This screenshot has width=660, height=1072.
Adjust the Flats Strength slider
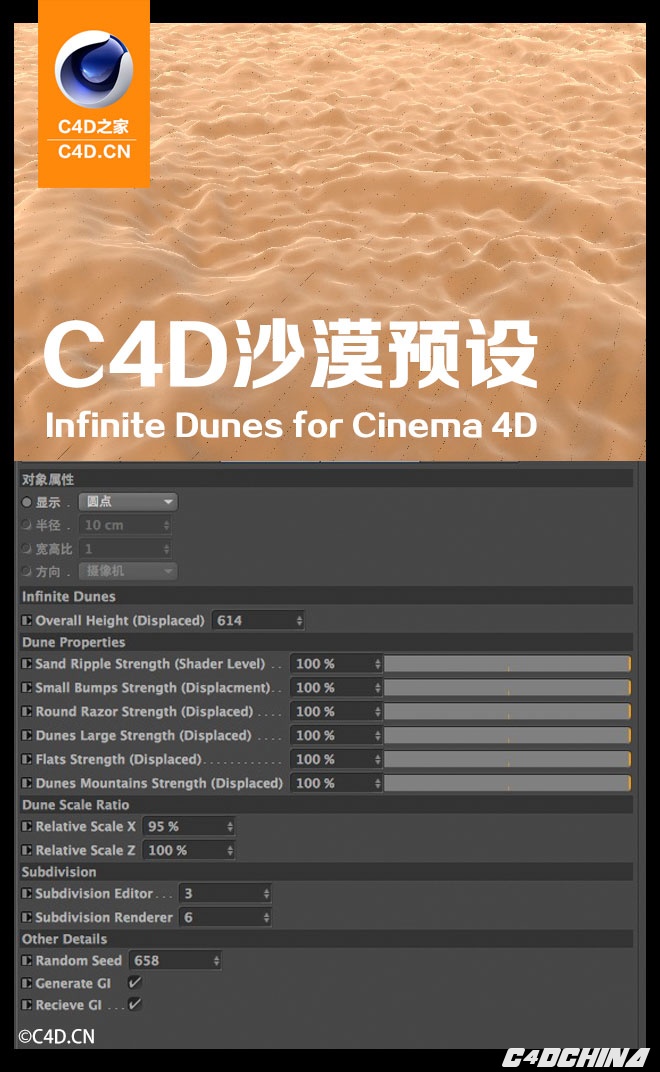click(507, 759)
